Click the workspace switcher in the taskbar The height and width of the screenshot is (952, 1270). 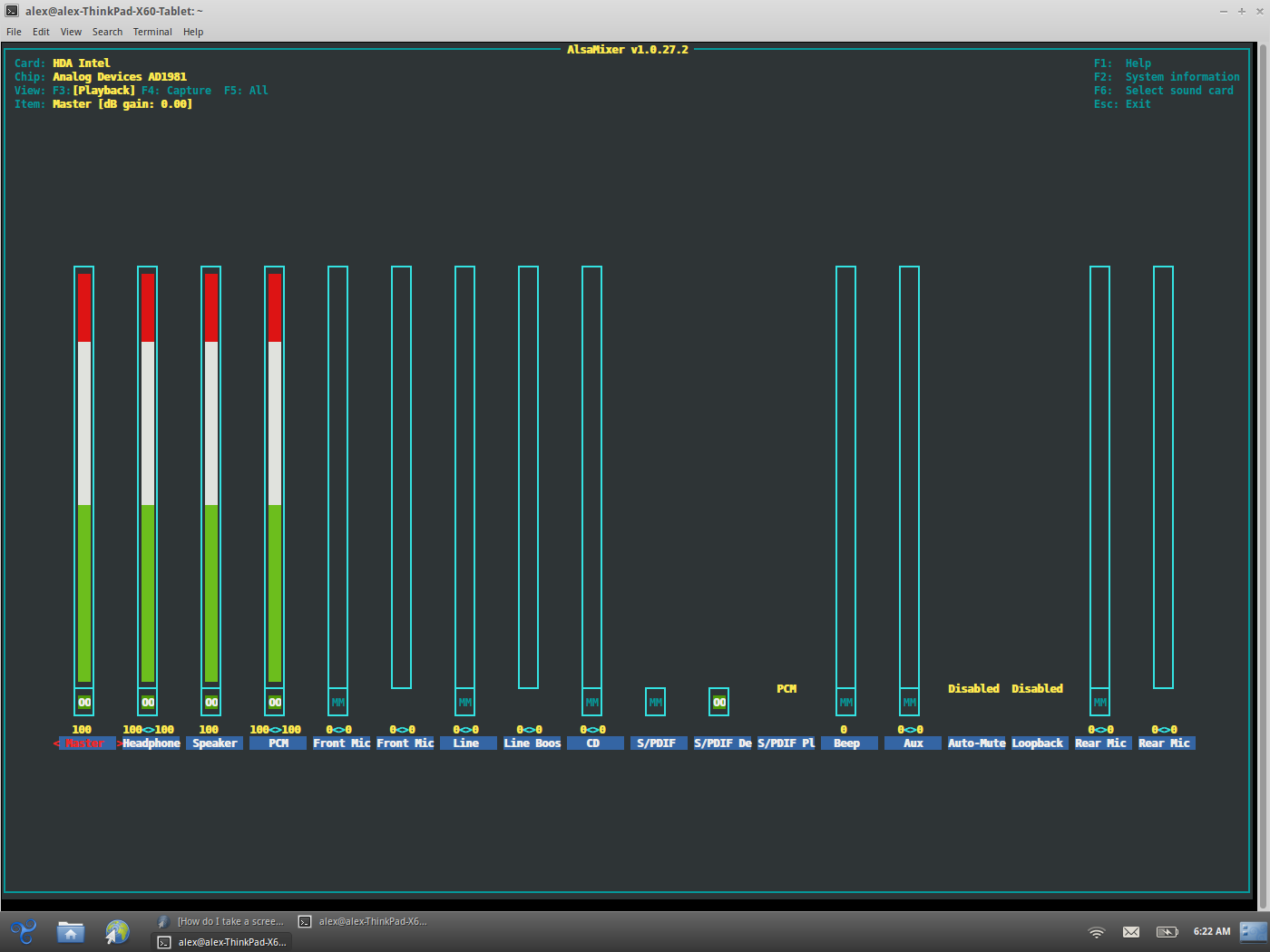pyautogui.click(x=1254, y=931)
